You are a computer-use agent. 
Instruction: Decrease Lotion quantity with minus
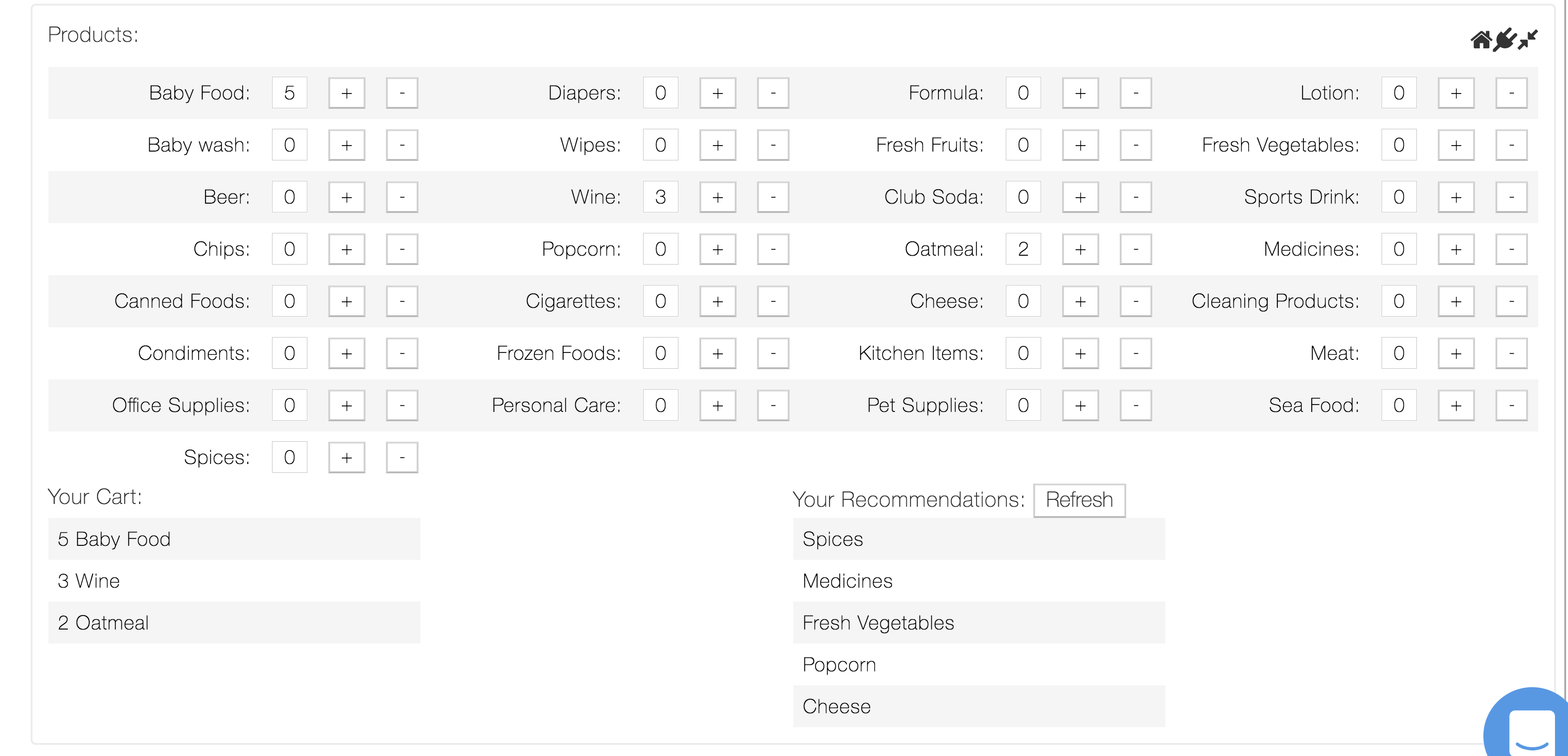point(1511,93)
